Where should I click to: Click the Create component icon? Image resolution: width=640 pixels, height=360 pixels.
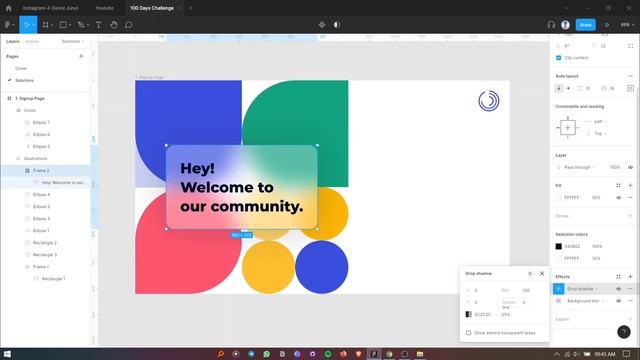click(322, 25)
